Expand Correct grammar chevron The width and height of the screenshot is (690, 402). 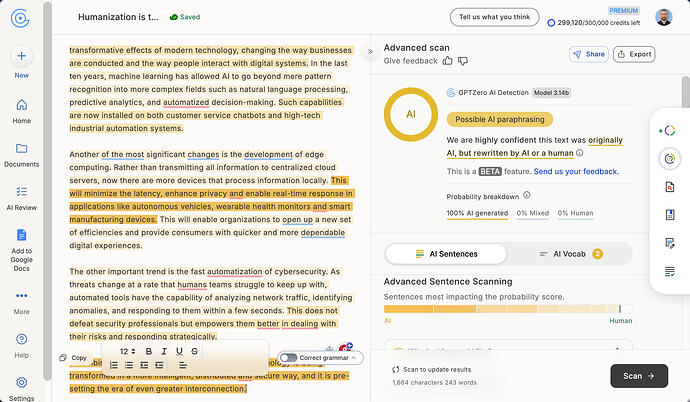(x=354, y=358)
